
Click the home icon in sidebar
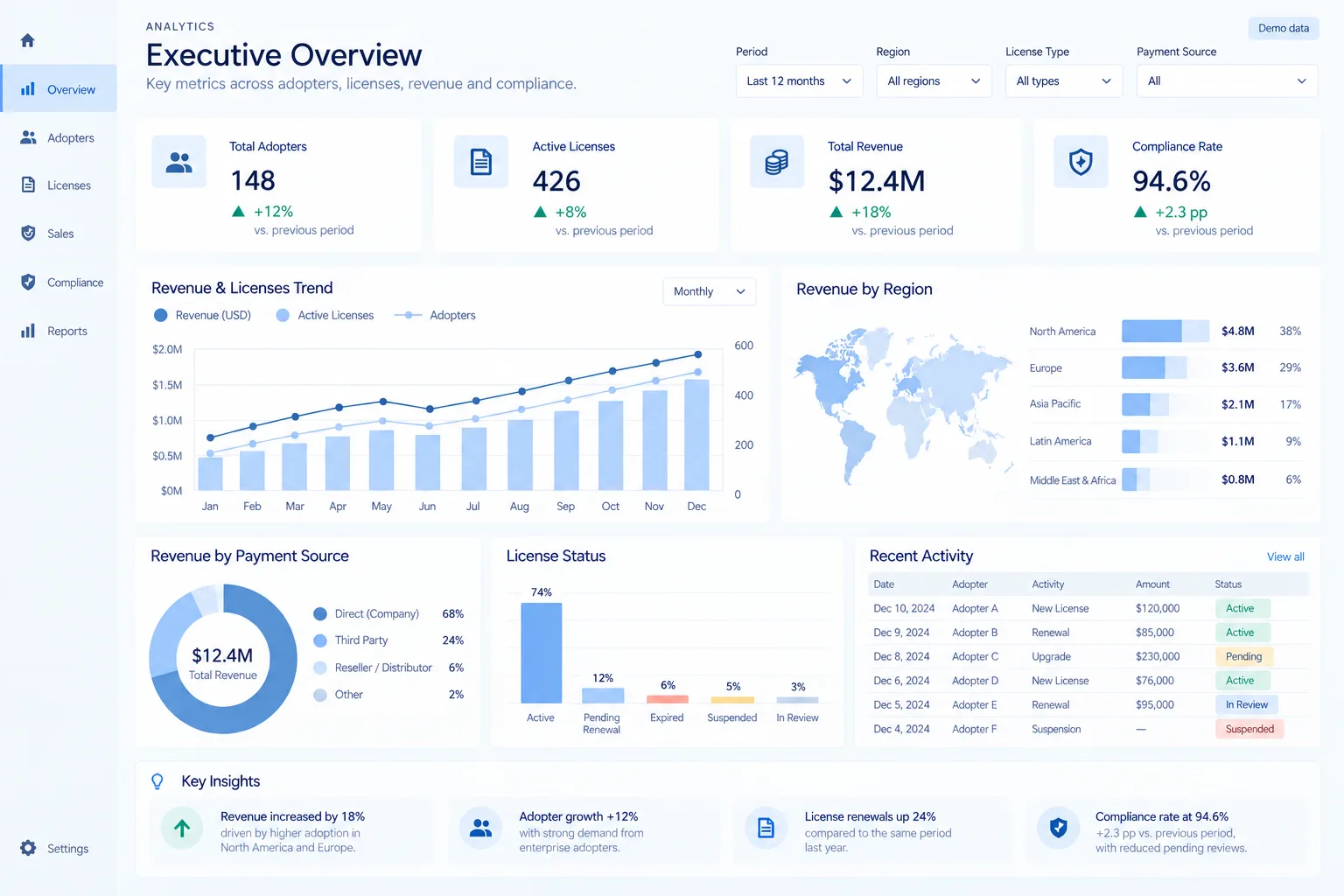[27, 40]
